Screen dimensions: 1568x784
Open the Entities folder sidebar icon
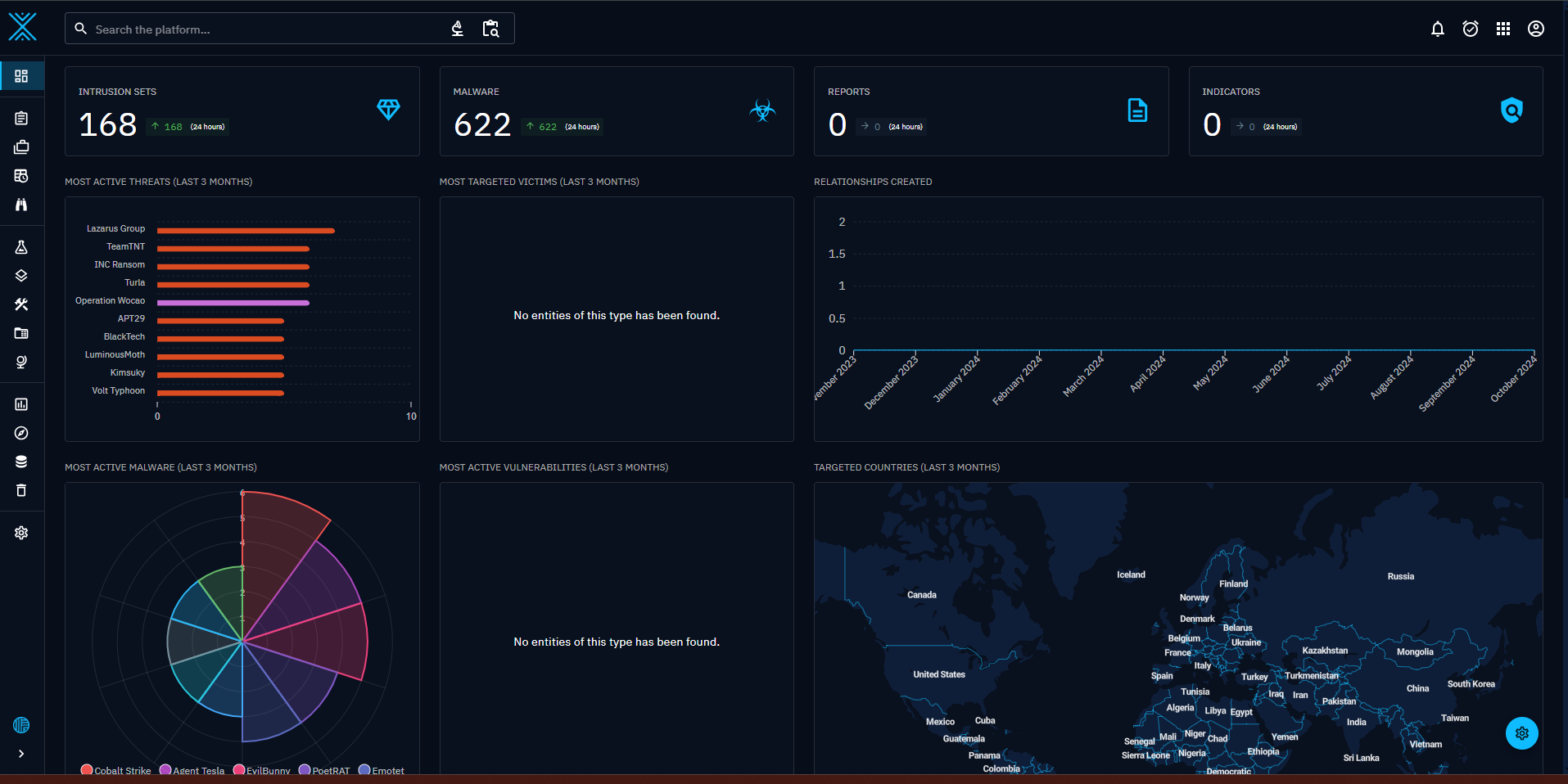pyautogui.click(x=21, y=333)
